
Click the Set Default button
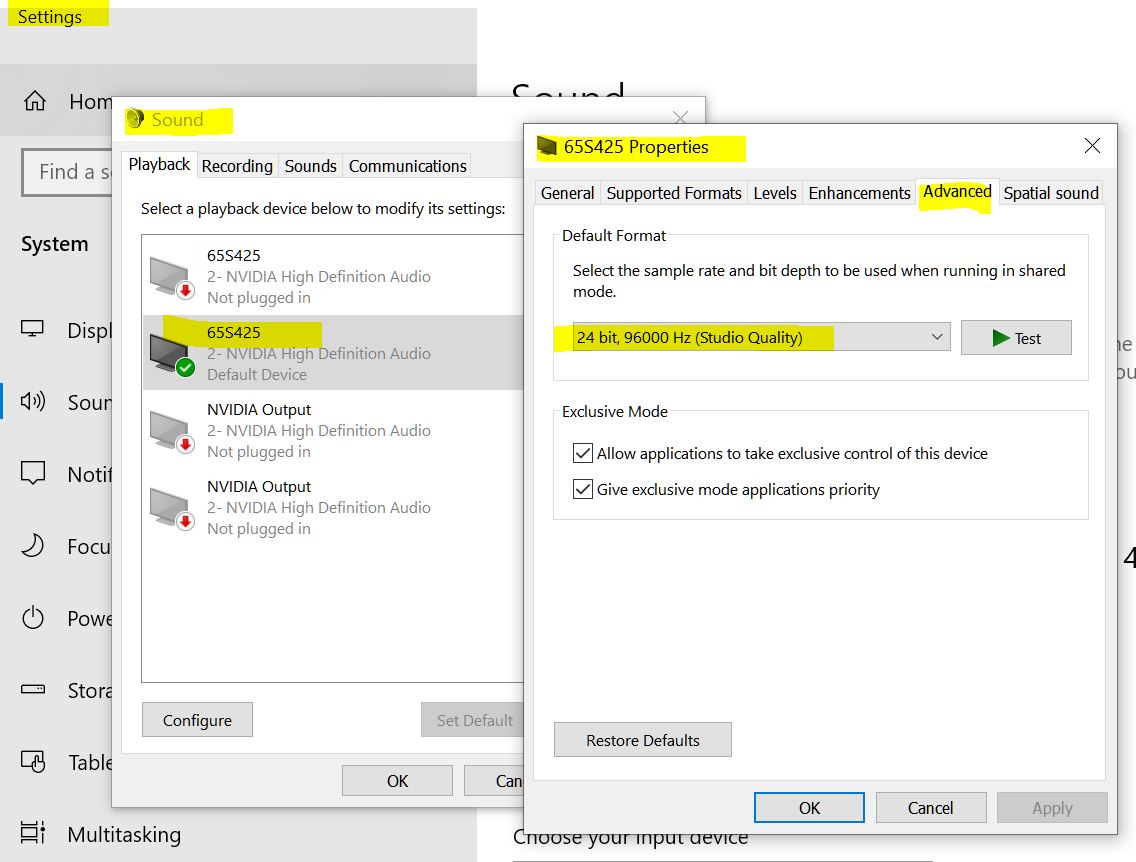[474, 720]
